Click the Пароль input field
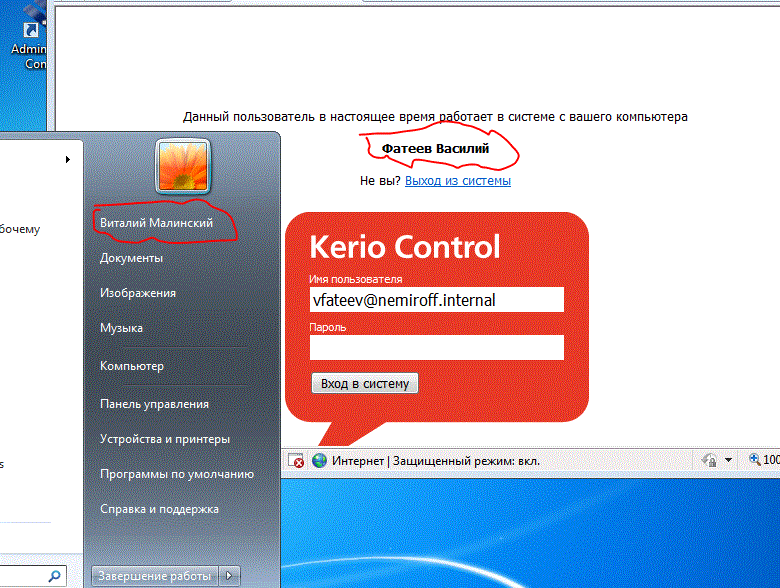780x588 pixels. tap(437, 347)
